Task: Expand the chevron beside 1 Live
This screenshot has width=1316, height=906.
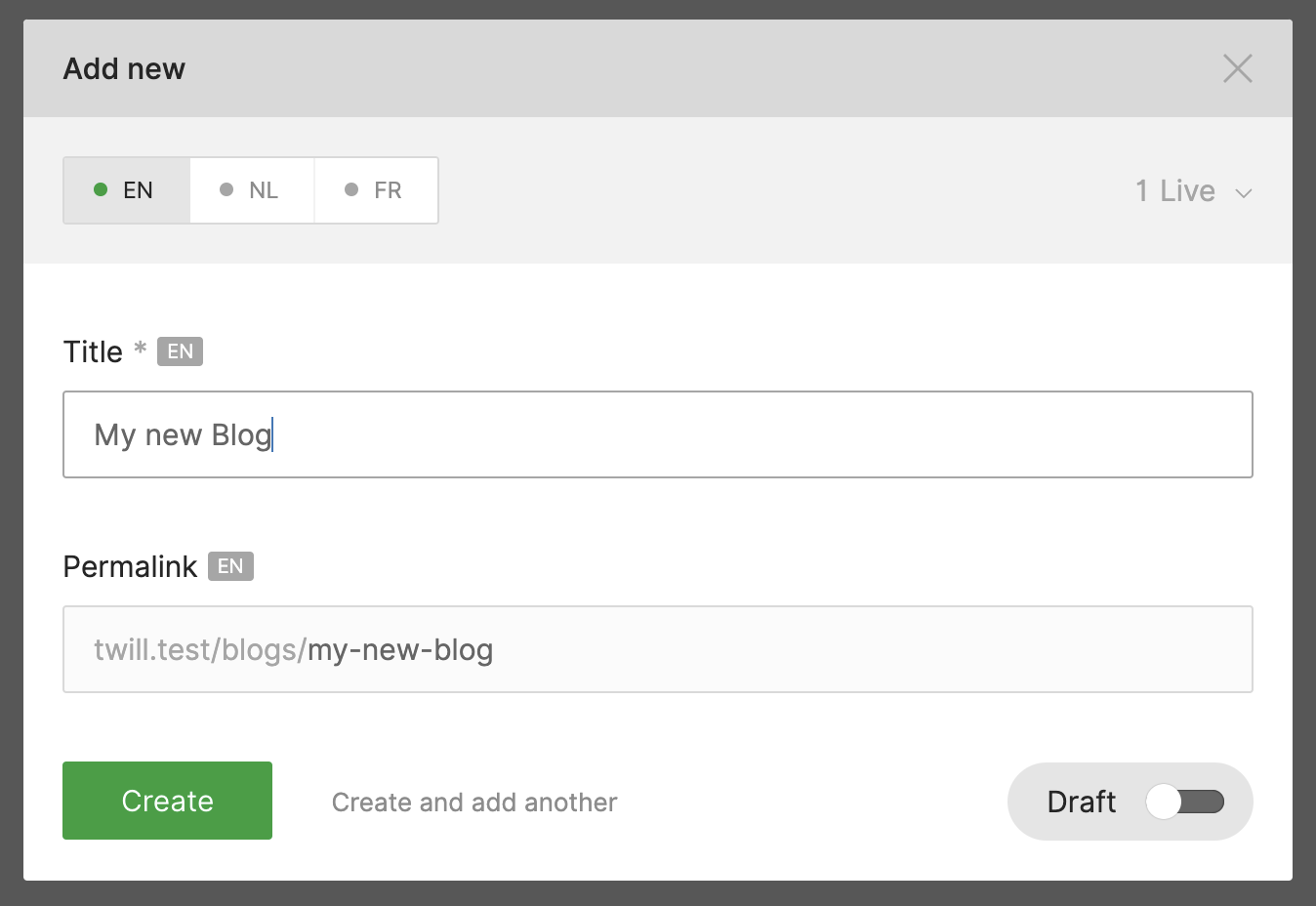Action: pos(1244,193)
